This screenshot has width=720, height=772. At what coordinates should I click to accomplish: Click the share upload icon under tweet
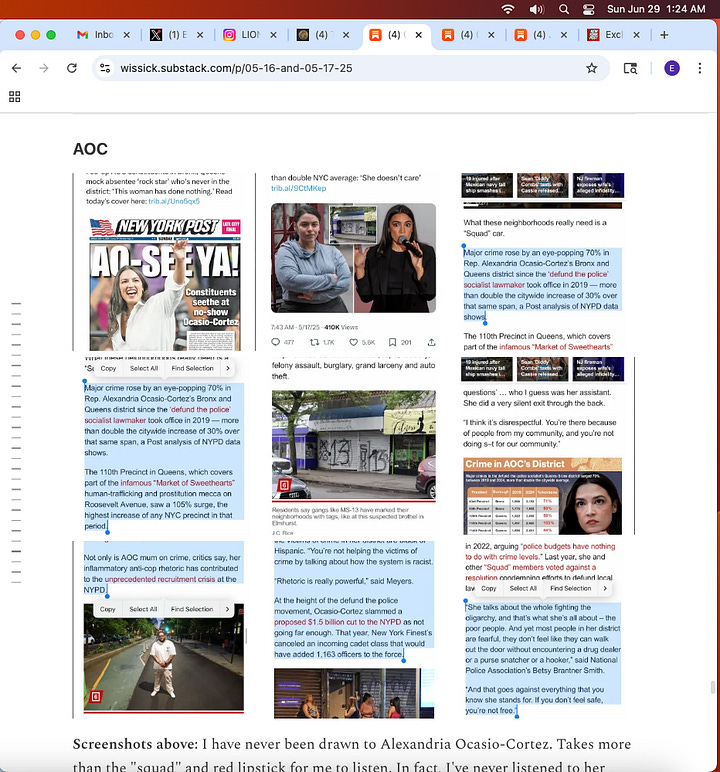[431, 342]
